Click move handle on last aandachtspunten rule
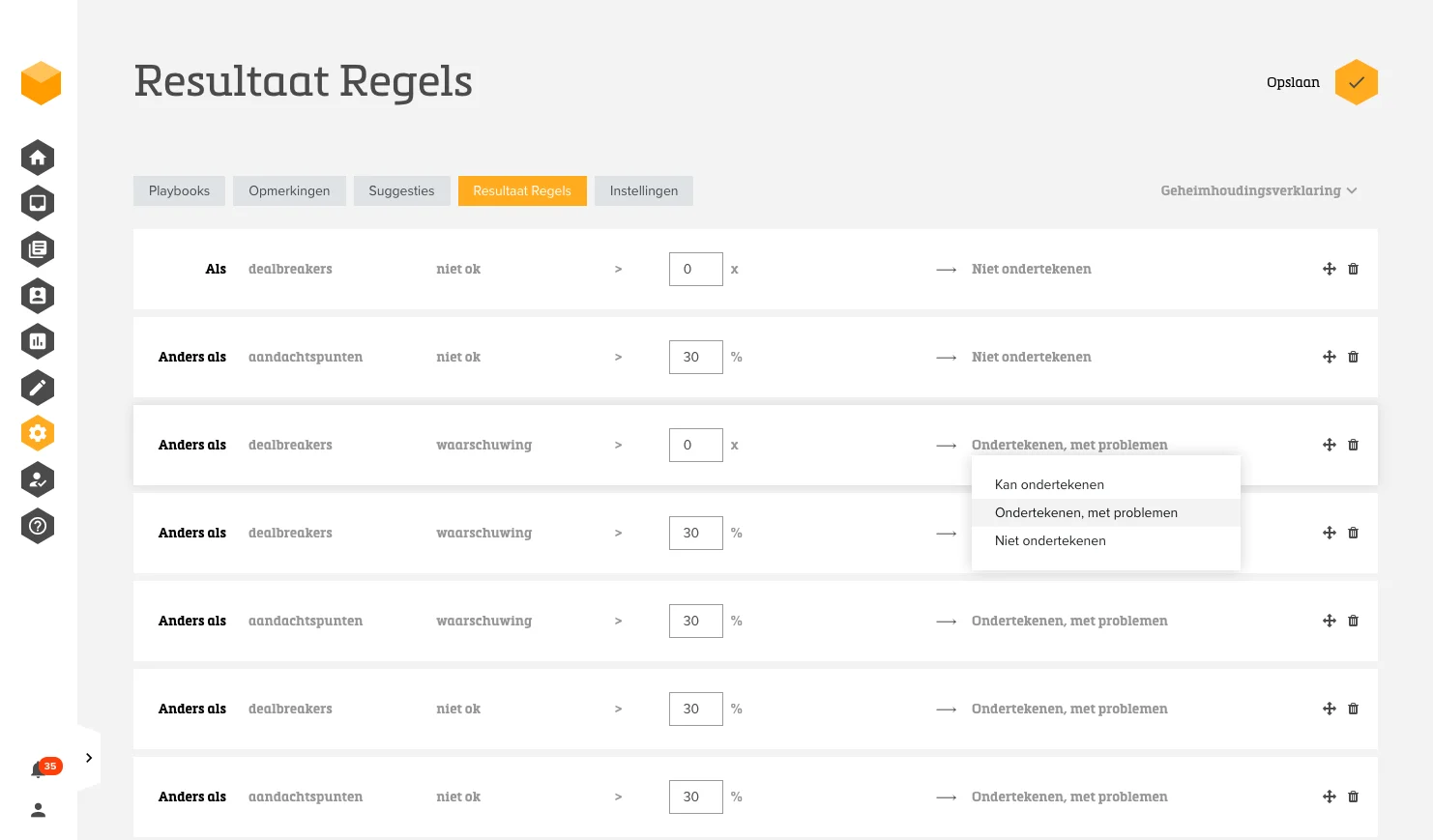Image resolution: width=1433 pixels, height=840 pixels. pyautogui.click(x=1330, y=797)
